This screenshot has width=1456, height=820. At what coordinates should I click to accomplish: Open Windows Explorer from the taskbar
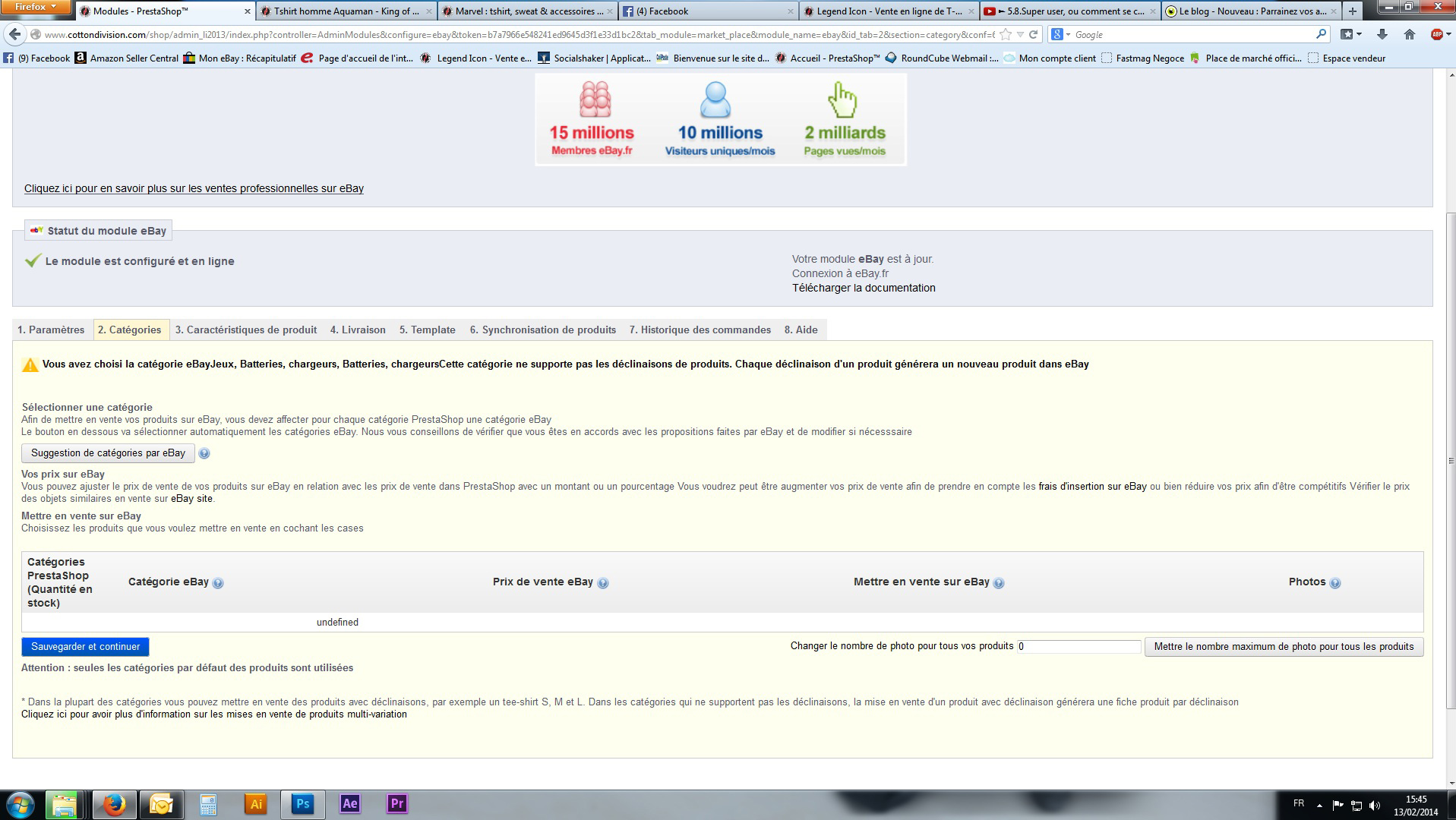(64, 804)
